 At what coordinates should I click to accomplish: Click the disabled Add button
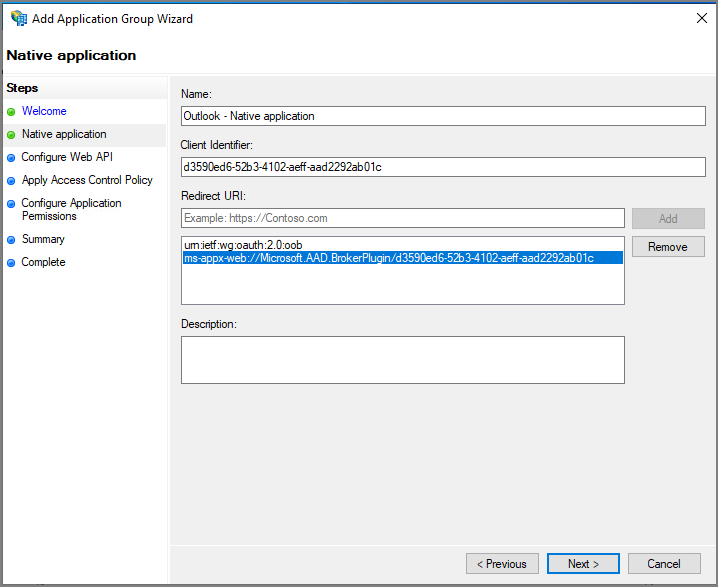pos(668,218)
